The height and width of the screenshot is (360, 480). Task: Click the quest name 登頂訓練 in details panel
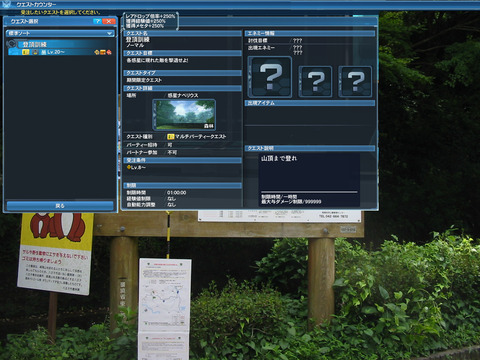pyautogui.click(x=138, y=40)
